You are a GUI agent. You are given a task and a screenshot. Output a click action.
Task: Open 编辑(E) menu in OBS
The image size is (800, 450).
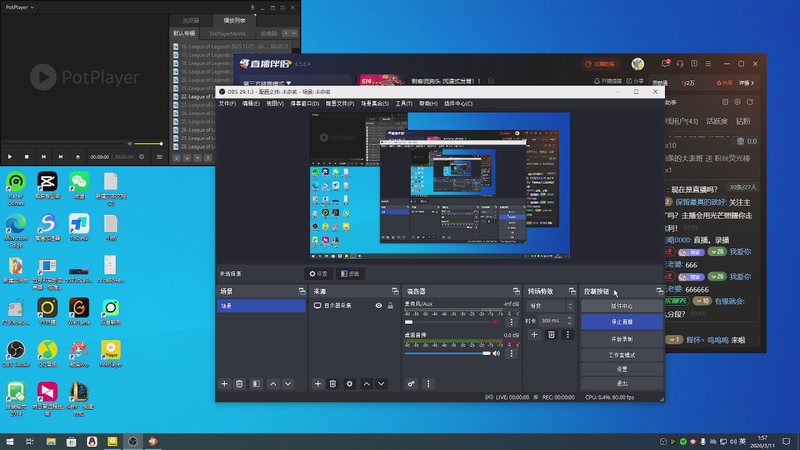pos(251,104)
